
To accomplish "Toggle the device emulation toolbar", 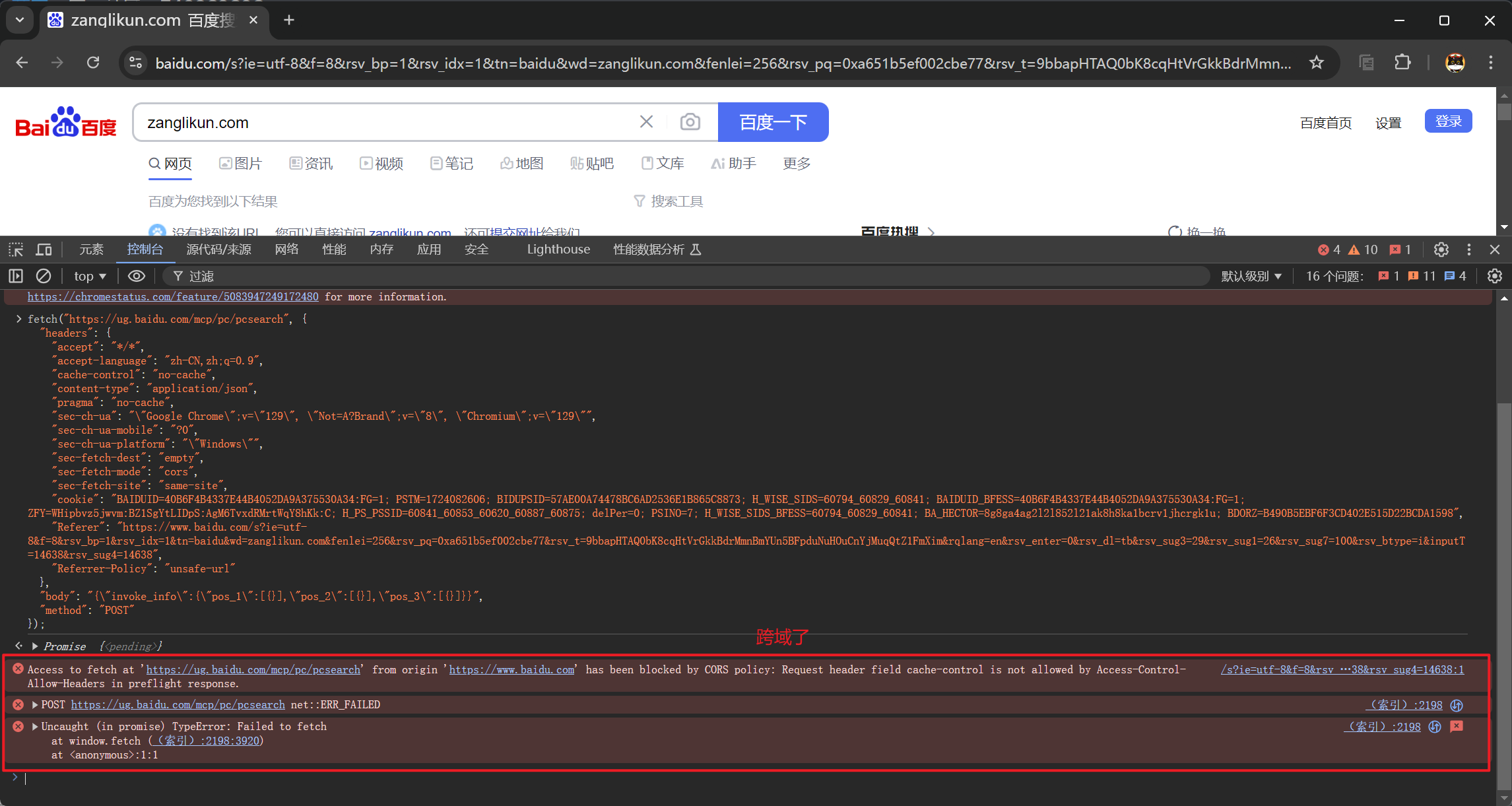I will [44, 250].
